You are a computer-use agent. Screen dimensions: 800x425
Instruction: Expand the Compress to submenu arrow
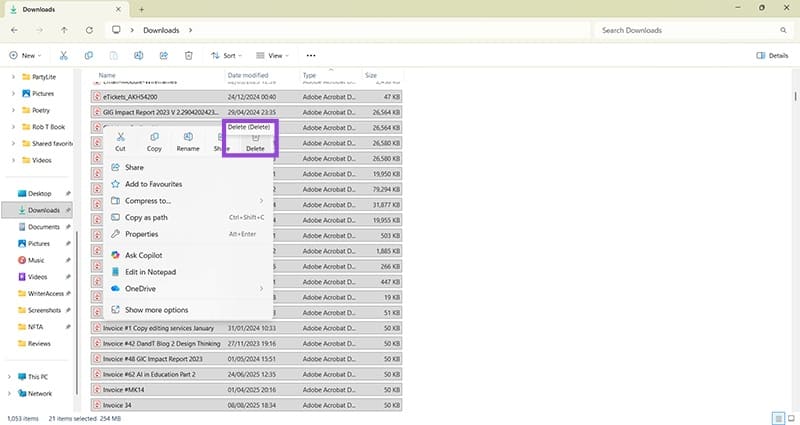pos(261,201)
